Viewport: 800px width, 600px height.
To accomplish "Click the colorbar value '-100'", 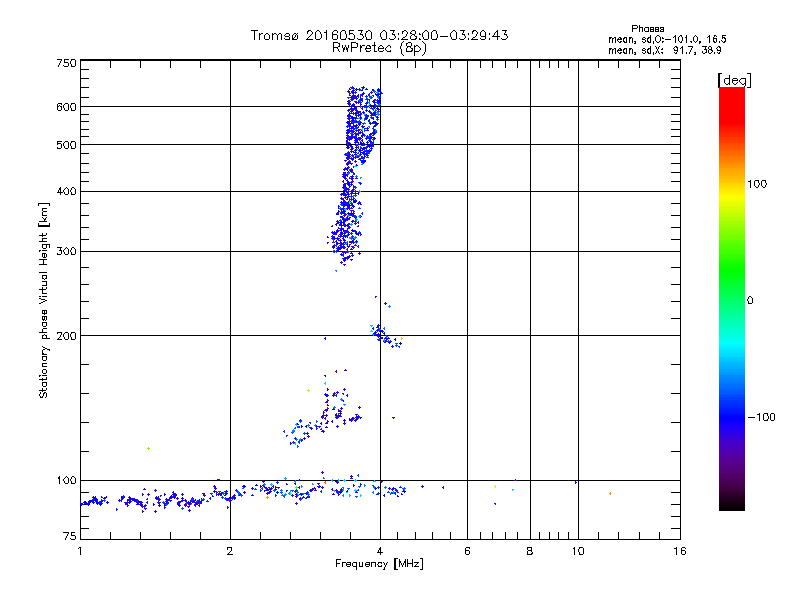I will 761,417.
